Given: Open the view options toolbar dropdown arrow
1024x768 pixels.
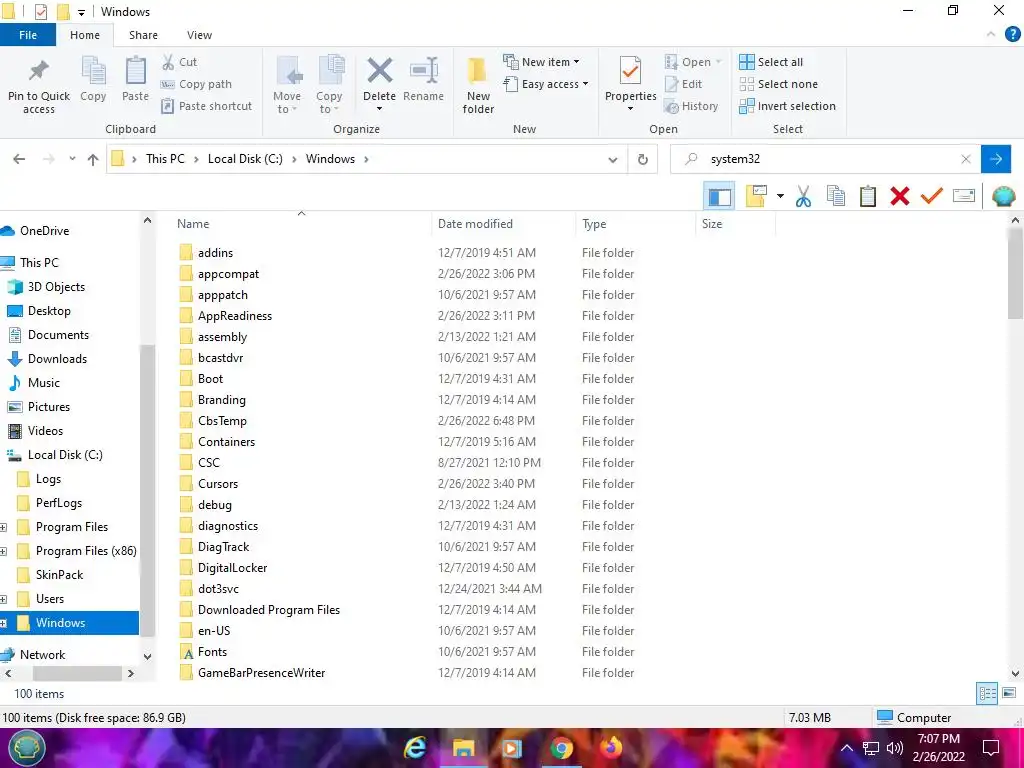Looking at the screenshot, I should pyautogui.click(x=780, y=196).
